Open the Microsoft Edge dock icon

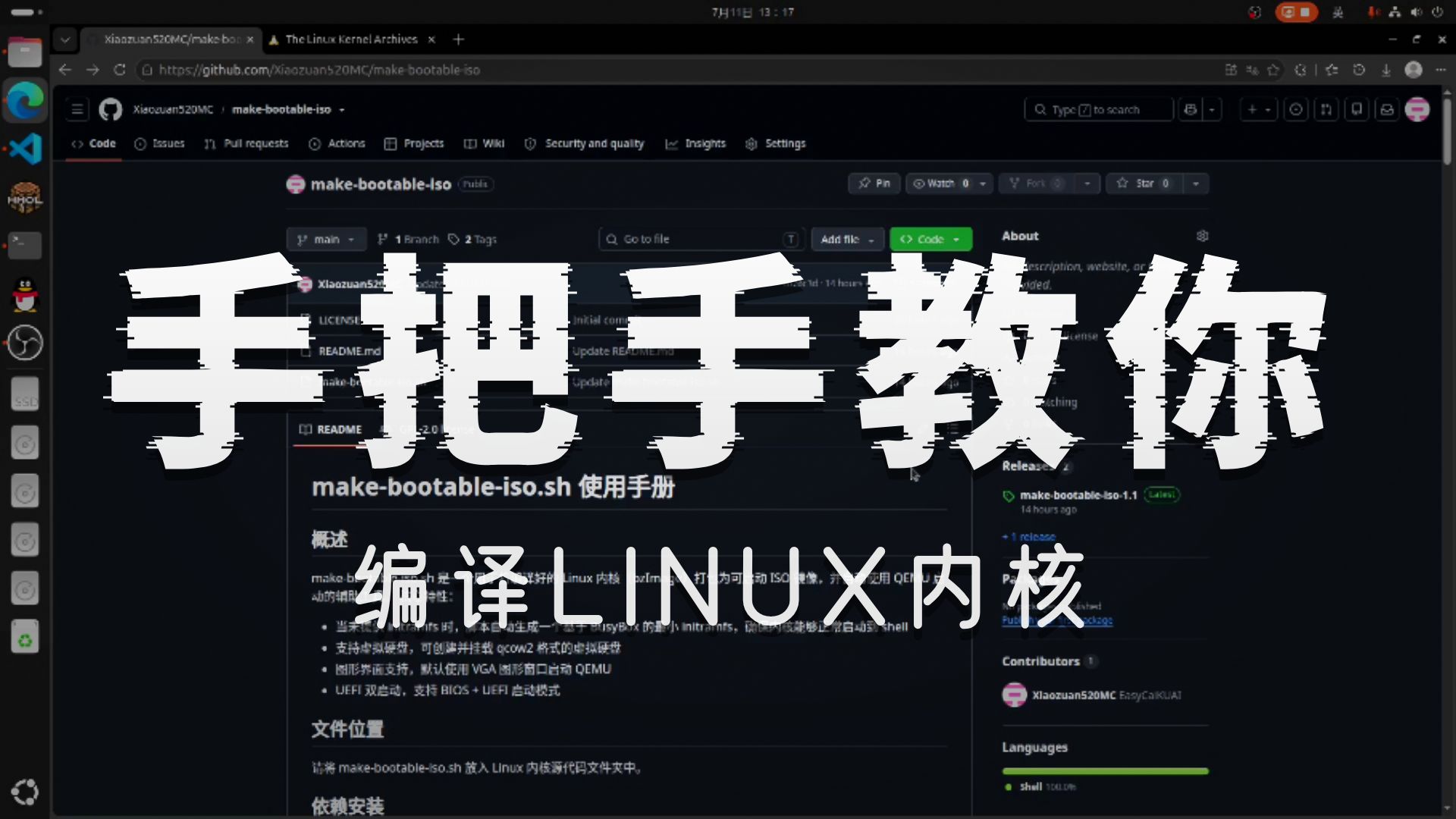click(x=25, y=101)
